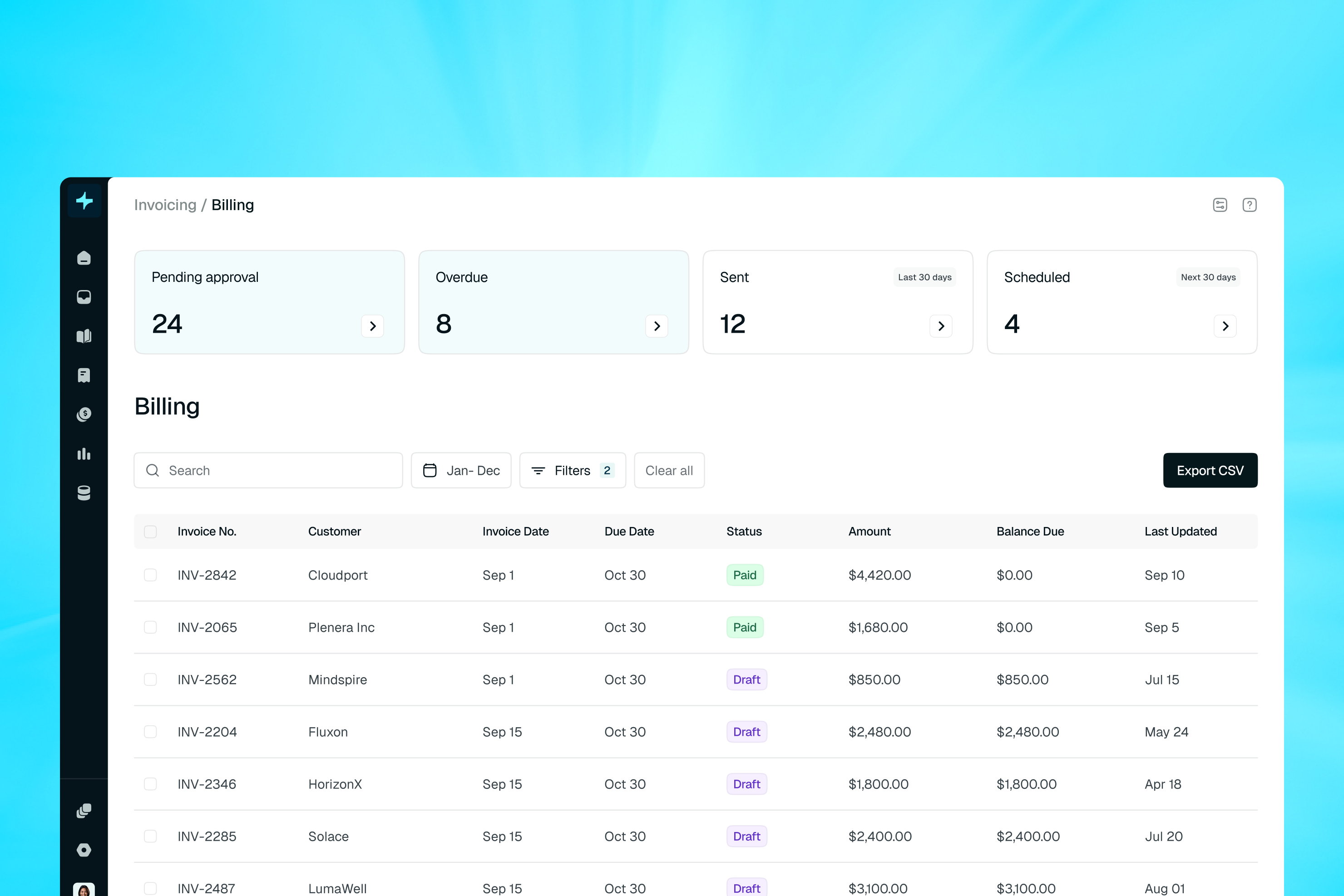
Task: Open the Jan-Dec date range picker
Action: [461, 470]
